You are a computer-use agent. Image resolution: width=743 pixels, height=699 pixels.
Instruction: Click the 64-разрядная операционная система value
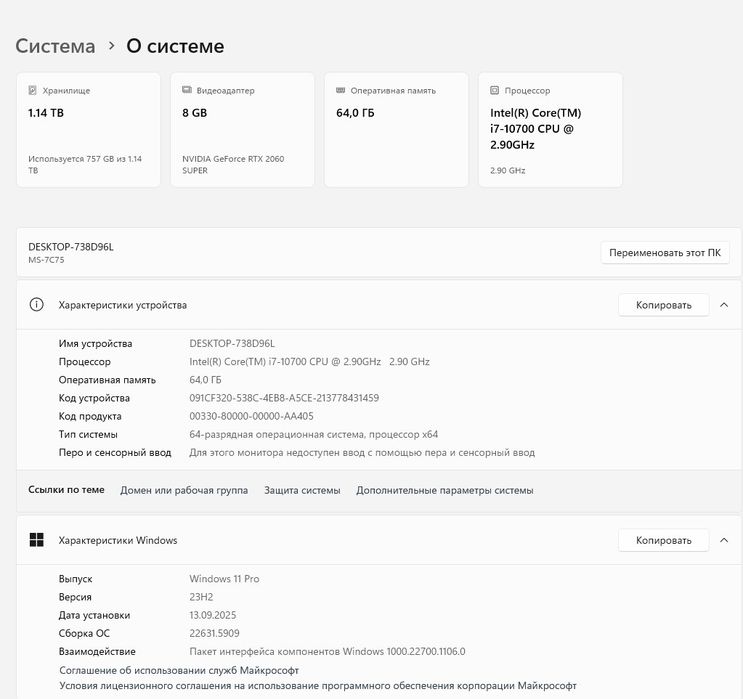pyautogui.click(x=314, y=434)
